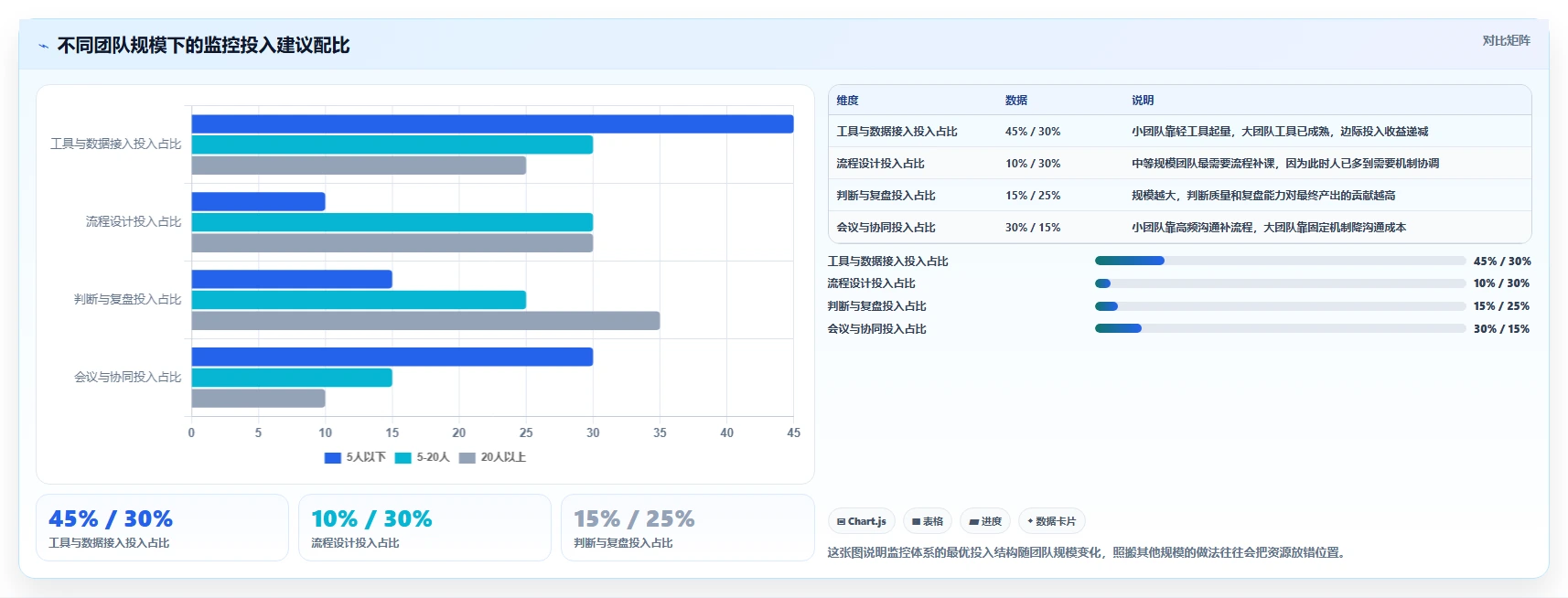Click the footer note 这张图说明监控体系
This screenshot has height=598, width=1568.
tap(1089, 552)
